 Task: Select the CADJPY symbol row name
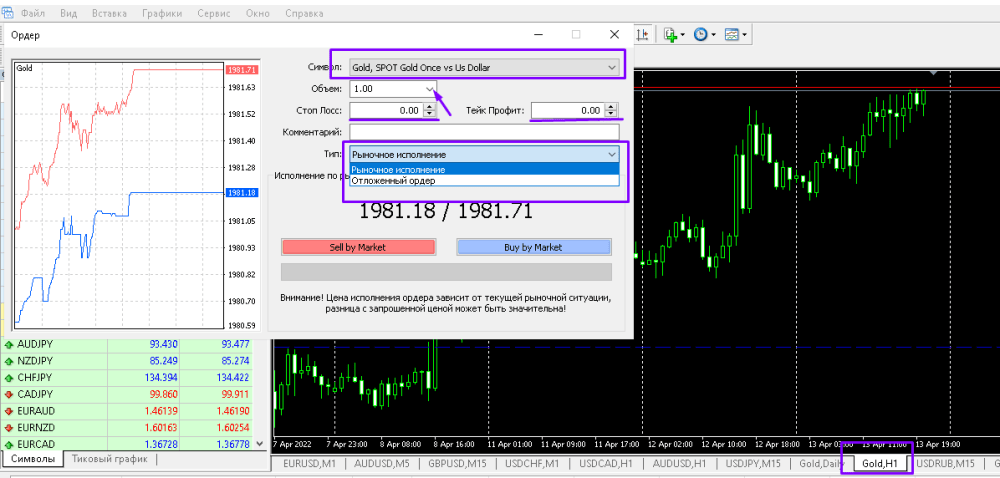tap(35, 394)
